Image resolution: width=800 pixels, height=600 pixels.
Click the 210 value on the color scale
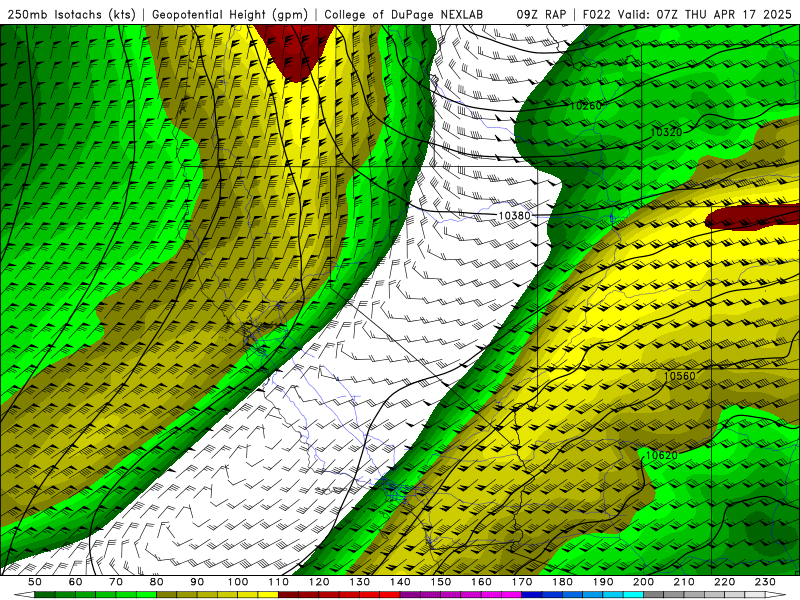[x=684, y=582]
